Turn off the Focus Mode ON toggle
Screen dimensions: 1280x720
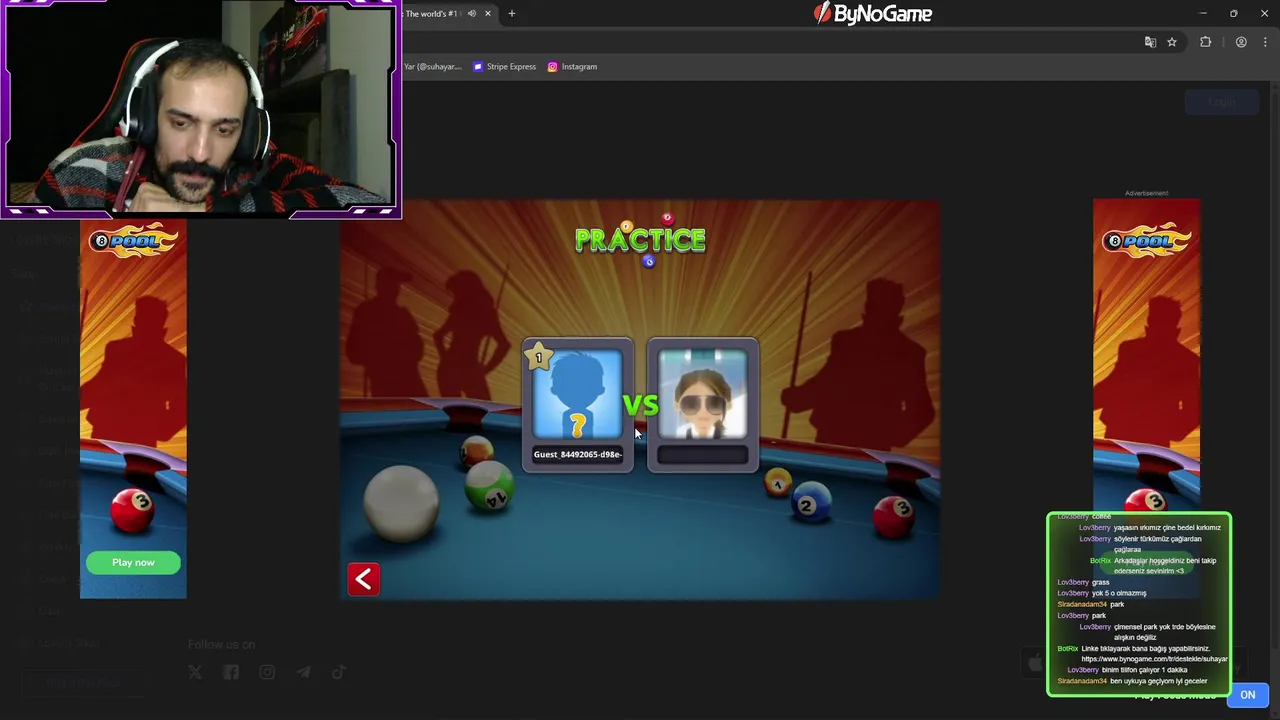click(x=1247, y=695)
